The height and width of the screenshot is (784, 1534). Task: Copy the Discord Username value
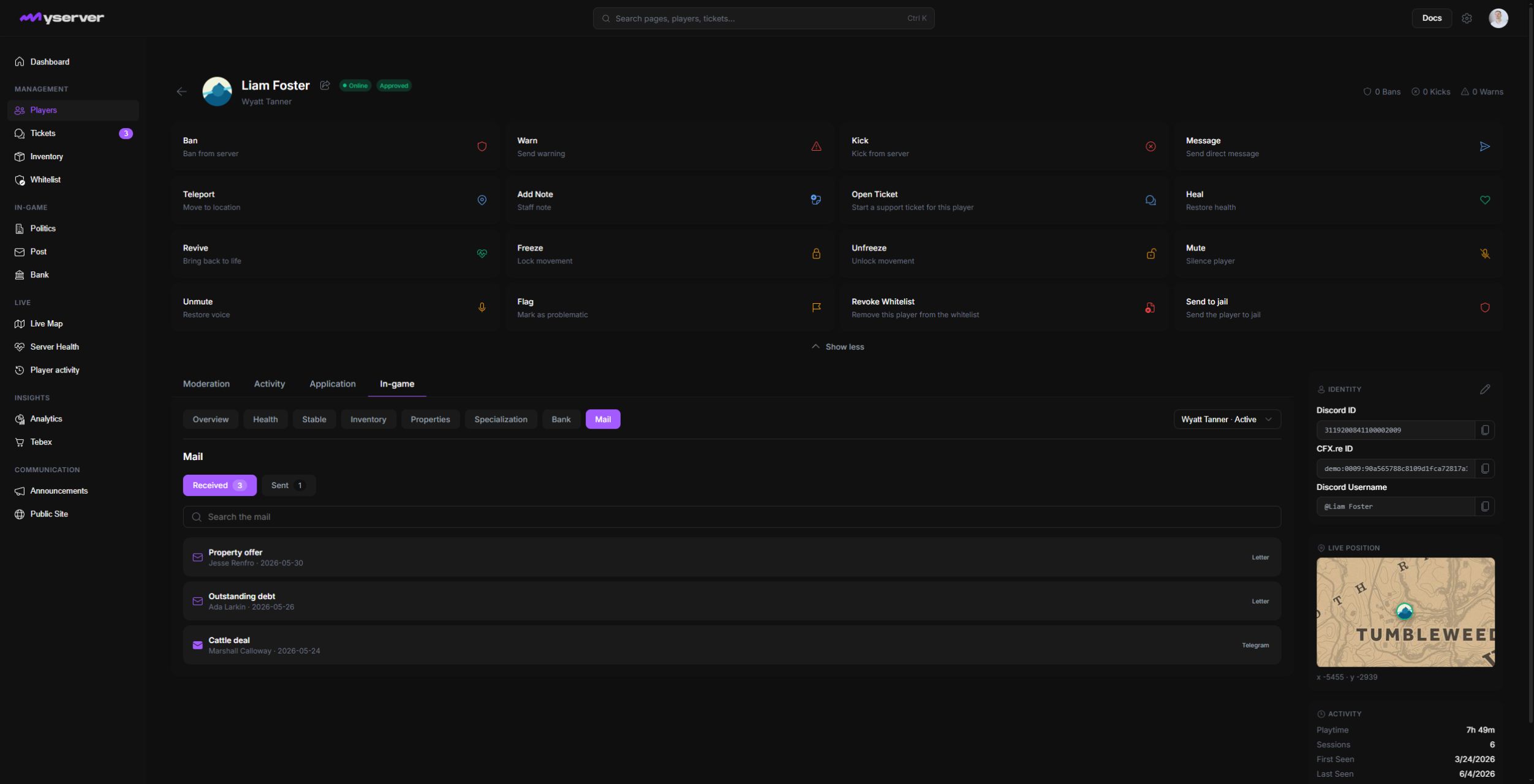(x=1485, y=507)
